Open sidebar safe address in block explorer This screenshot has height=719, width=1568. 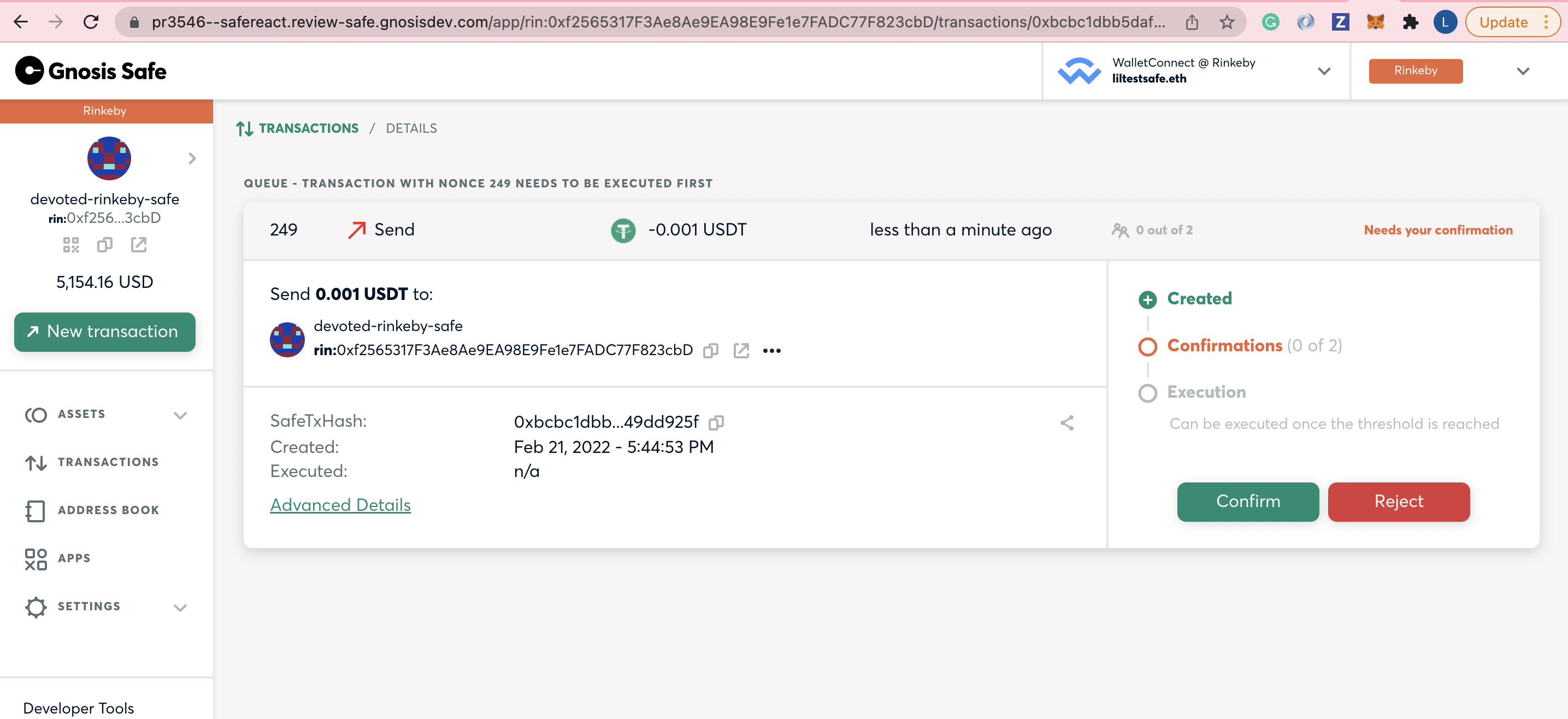click(x=139, y=245)
